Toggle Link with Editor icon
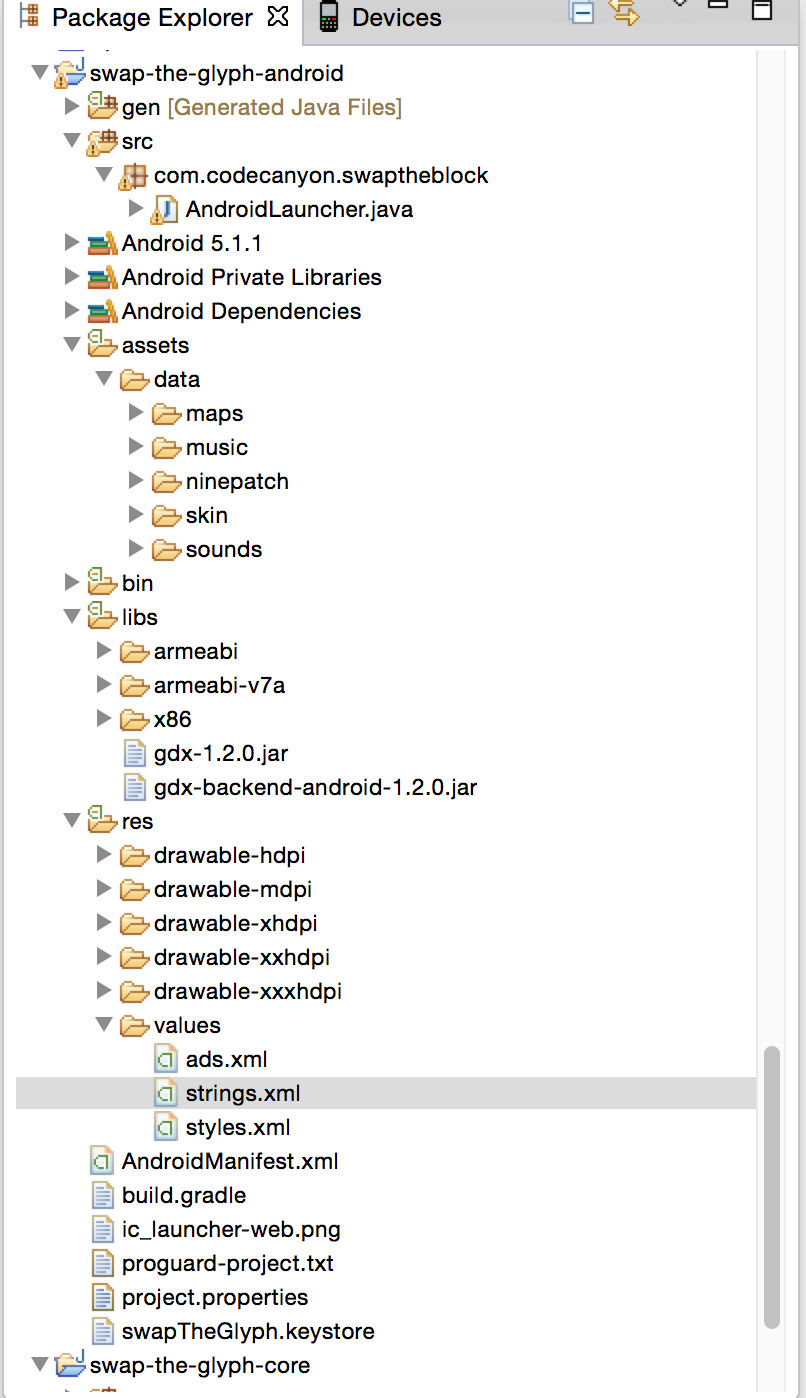 [x=624, y=12]
